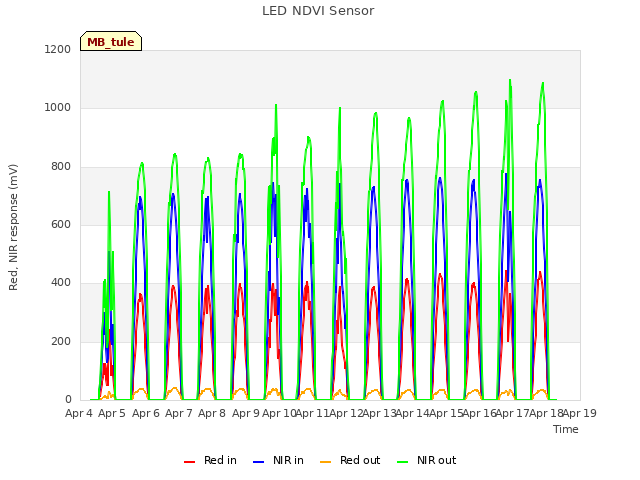Click the 0 y-axis tick label

coord(68,400)
